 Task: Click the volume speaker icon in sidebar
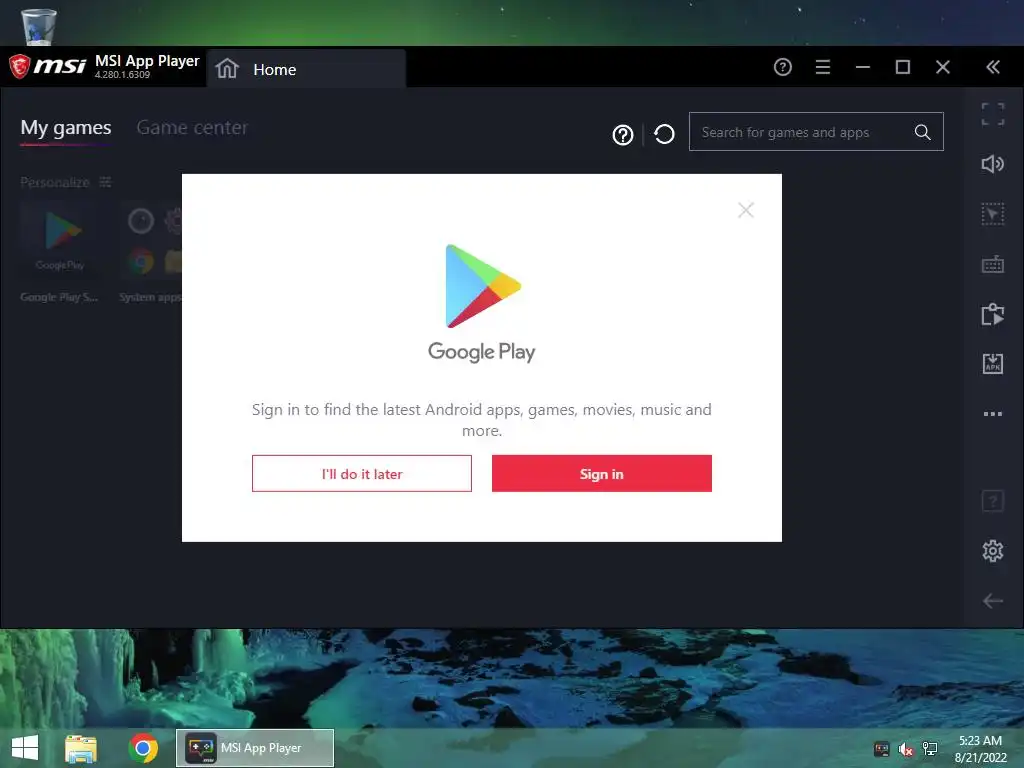point(993,164)
